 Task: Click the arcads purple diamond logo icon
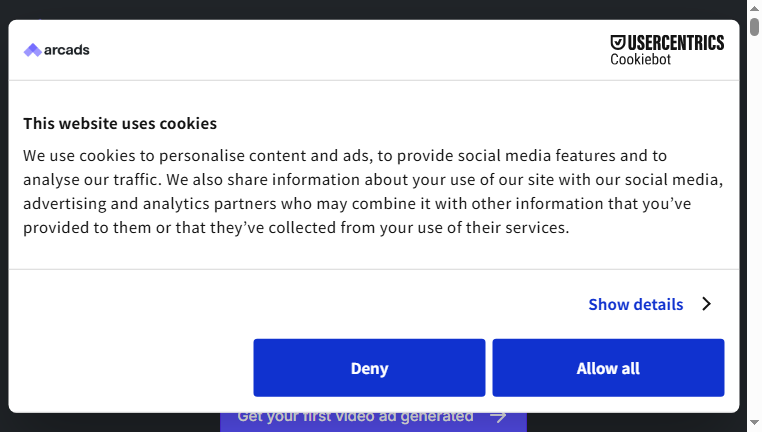click(33, 50)
